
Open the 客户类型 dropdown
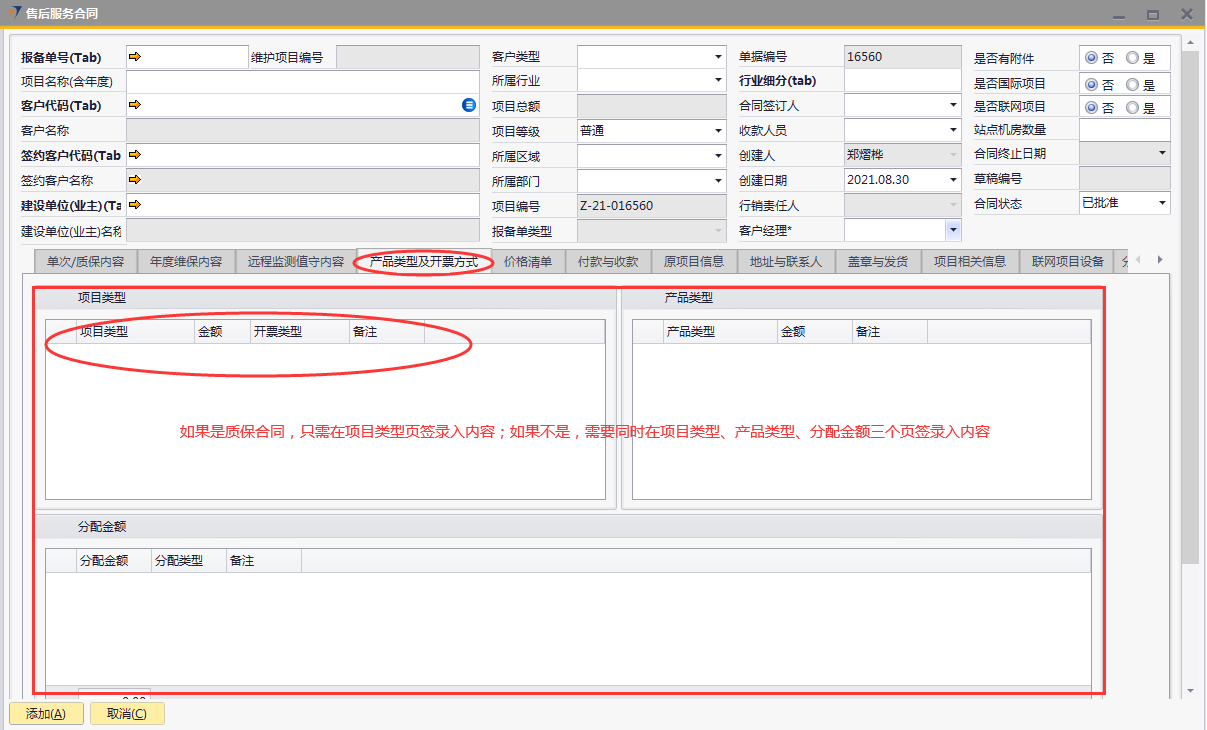pos(718,58)
